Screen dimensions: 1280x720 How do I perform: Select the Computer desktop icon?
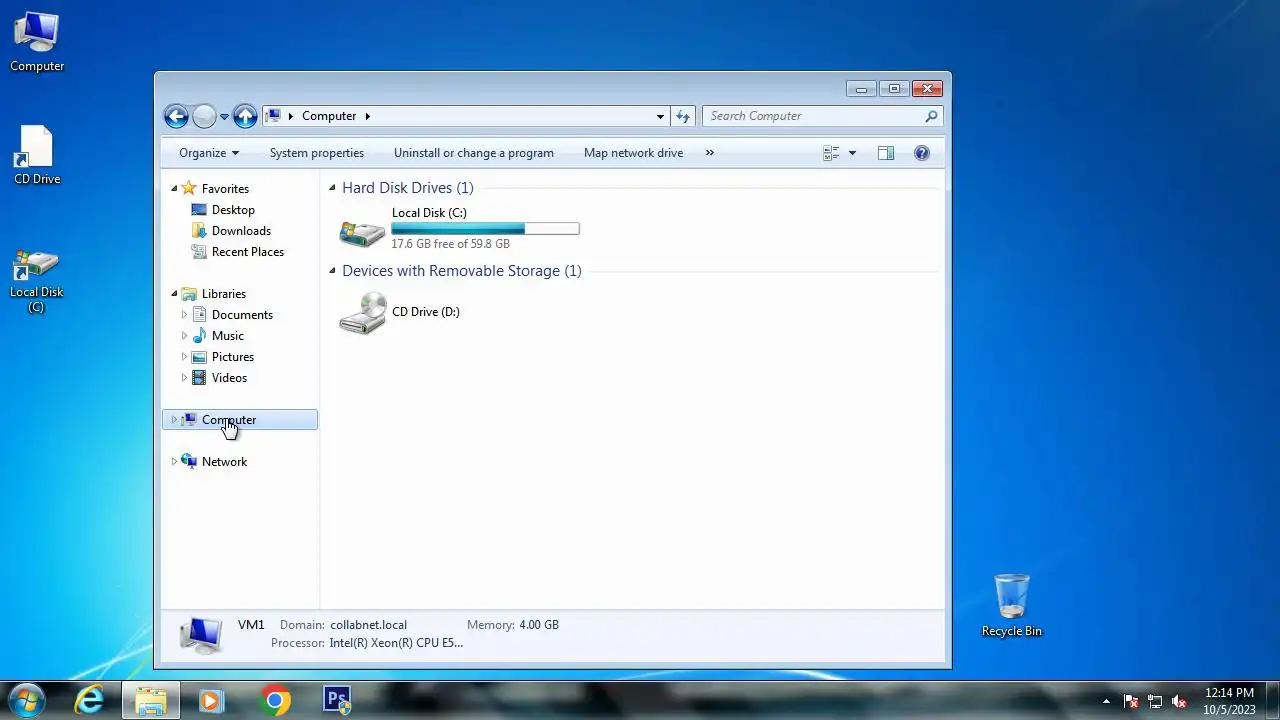(37, 42)
